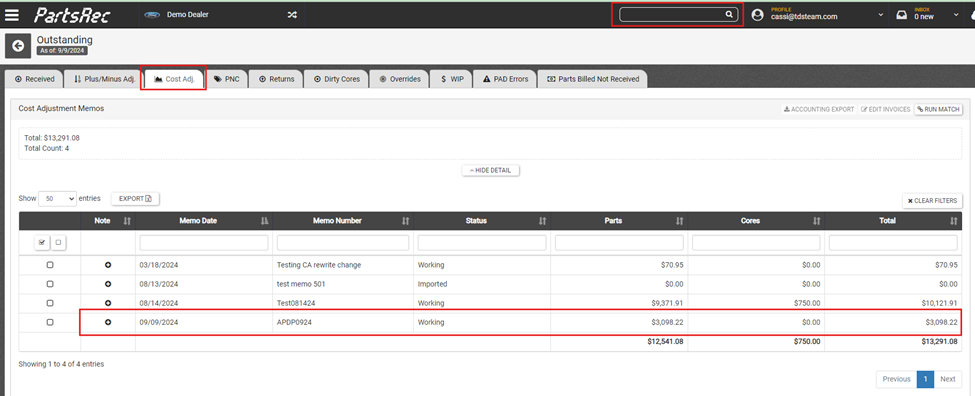Click the top search input field
The width and height of the screenshot is (975, 396).
(672, 15)
